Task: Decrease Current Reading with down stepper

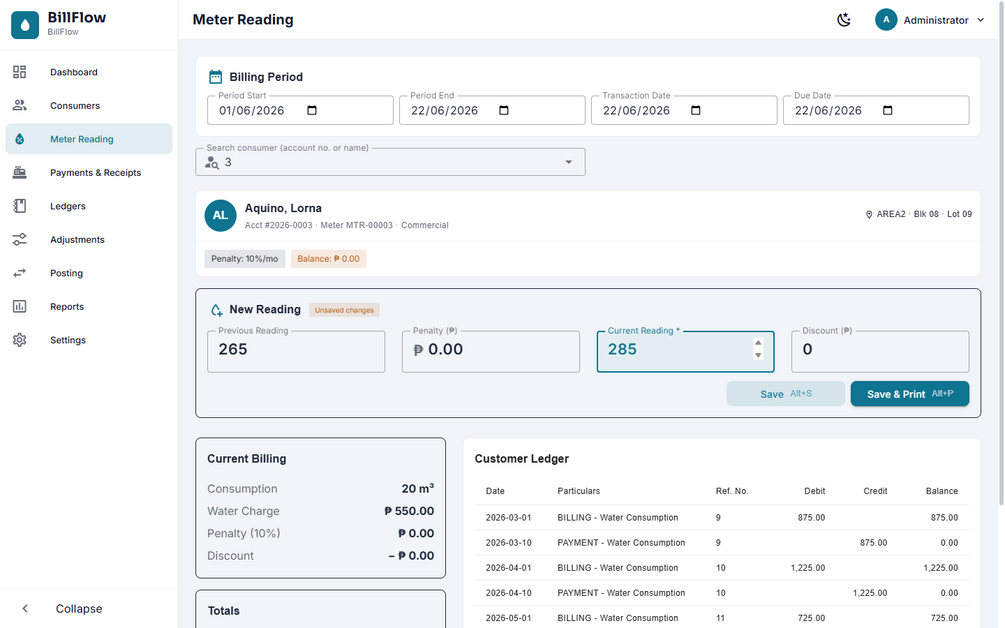Action: (x=758, y=355)
